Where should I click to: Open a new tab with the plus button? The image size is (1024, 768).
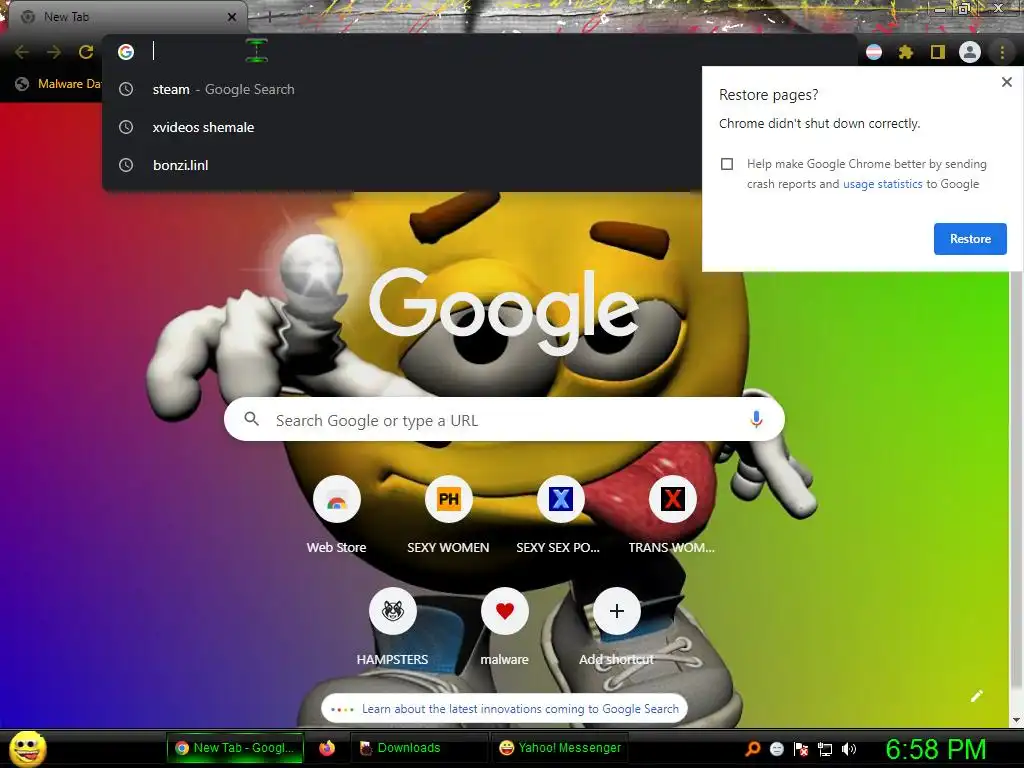pyautogui.click(x=270, y=17)
